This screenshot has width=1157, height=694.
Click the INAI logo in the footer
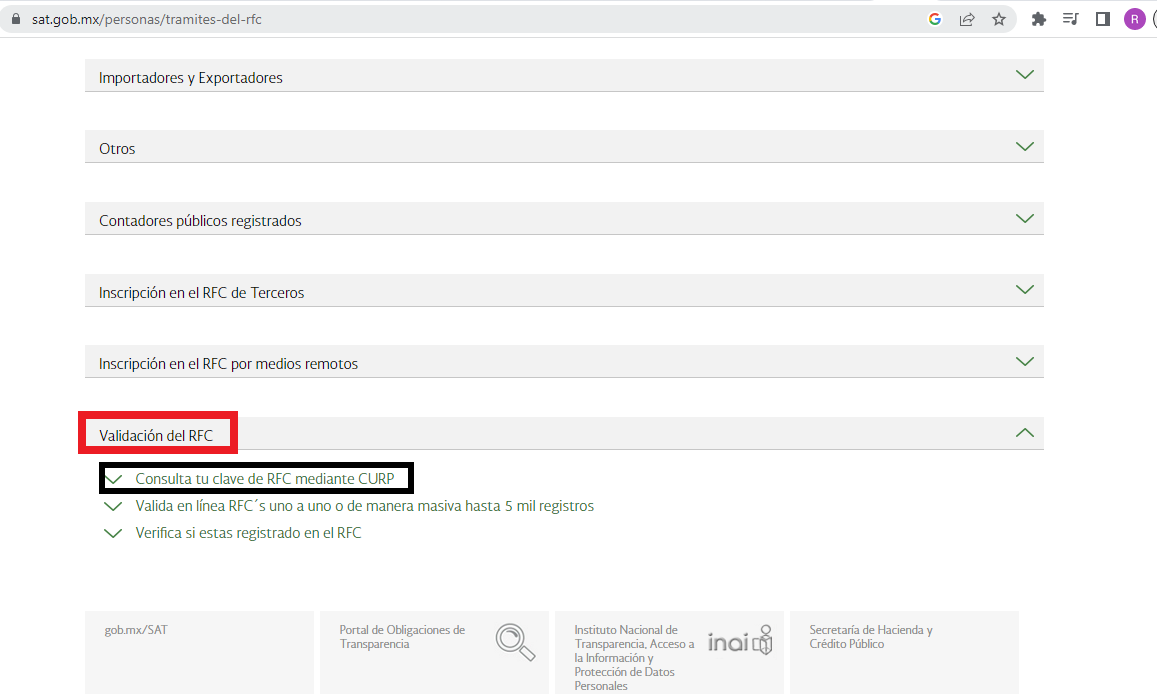(x=740, y=640)
